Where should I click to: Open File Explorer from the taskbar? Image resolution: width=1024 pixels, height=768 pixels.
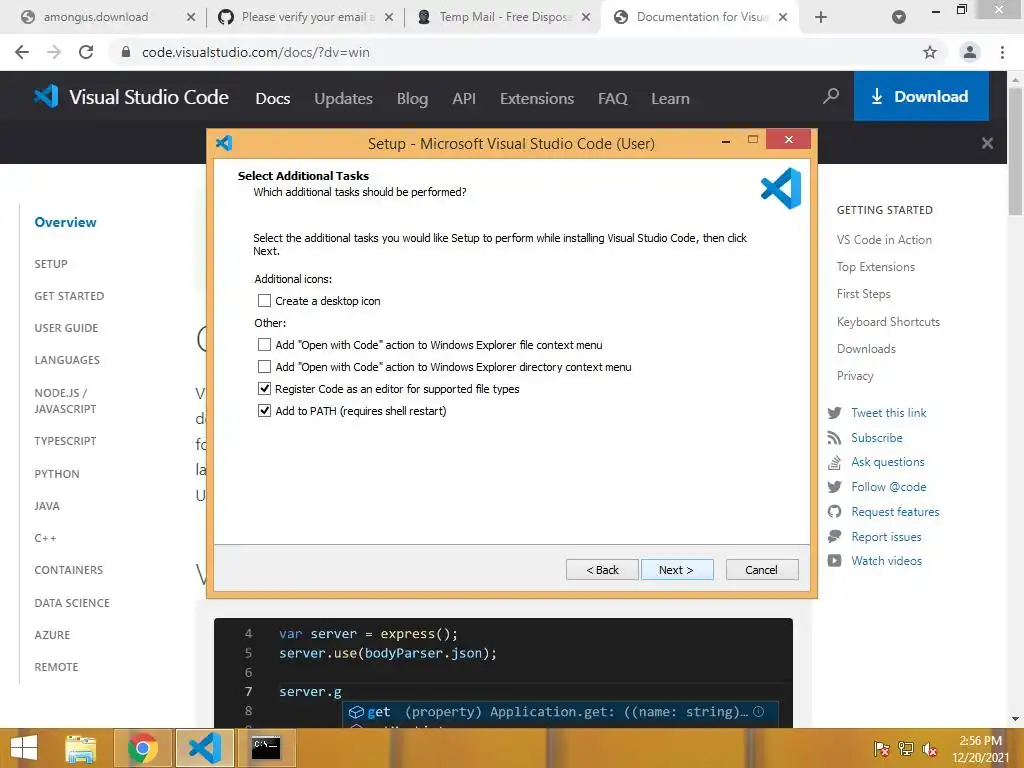coord(81,748)
